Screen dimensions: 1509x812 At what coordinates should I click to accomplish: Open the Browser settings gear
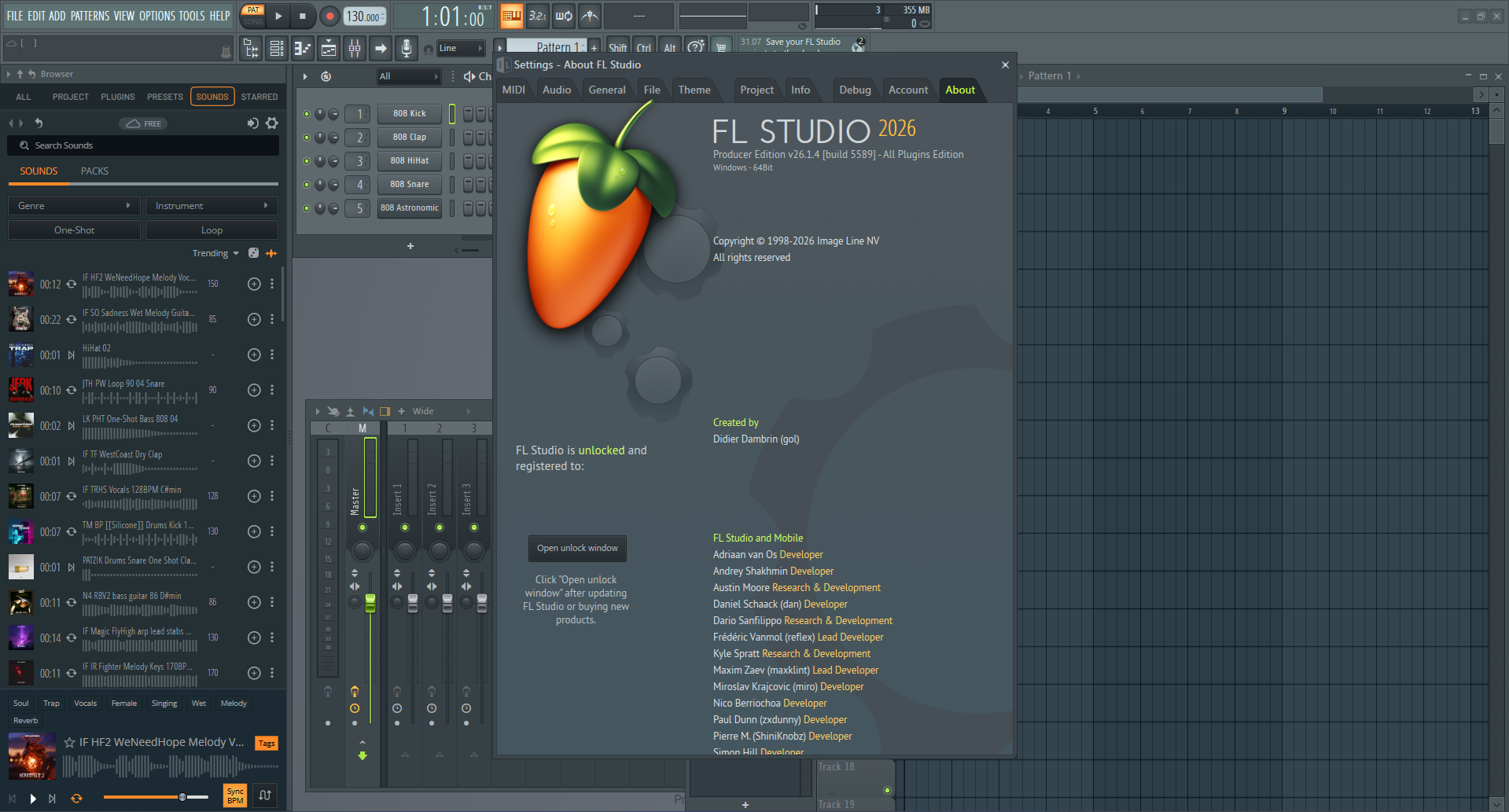click(x=272, y=123)
